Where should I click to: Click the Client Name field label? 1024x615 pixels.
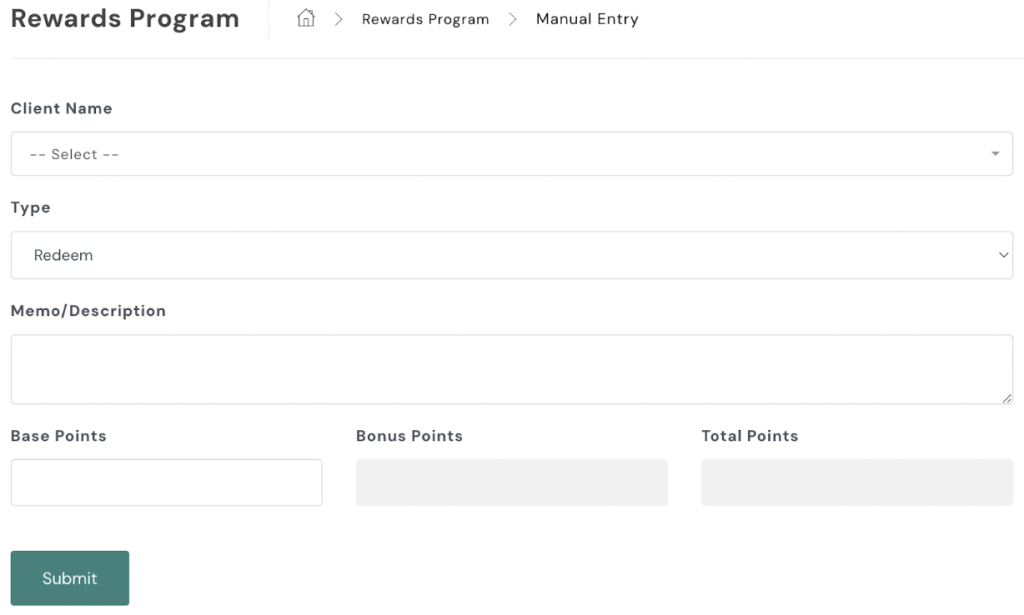[x=61, y=108]
